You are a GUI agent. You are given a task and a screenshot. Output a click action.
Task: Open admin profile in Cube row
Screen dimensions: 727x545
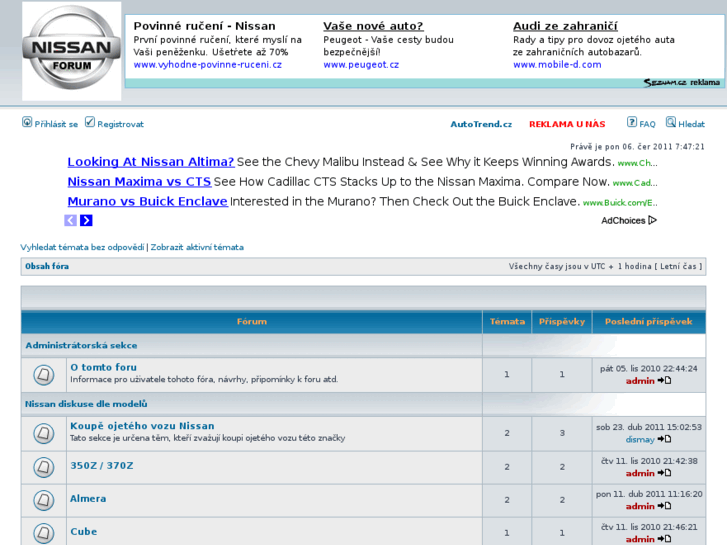click(640, 539)
